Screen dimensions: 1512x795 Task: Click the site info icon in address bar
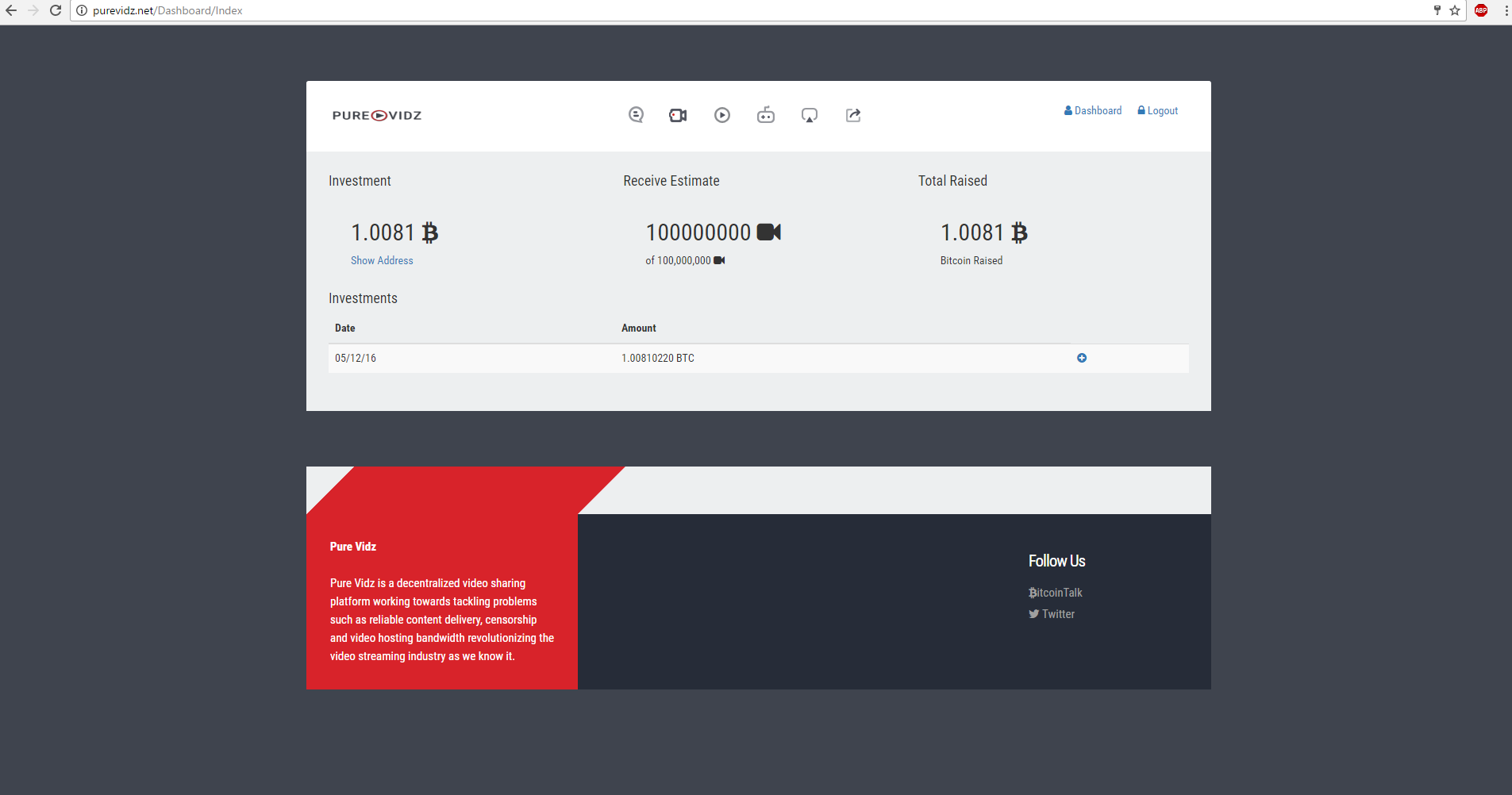(x=82, y=10)
